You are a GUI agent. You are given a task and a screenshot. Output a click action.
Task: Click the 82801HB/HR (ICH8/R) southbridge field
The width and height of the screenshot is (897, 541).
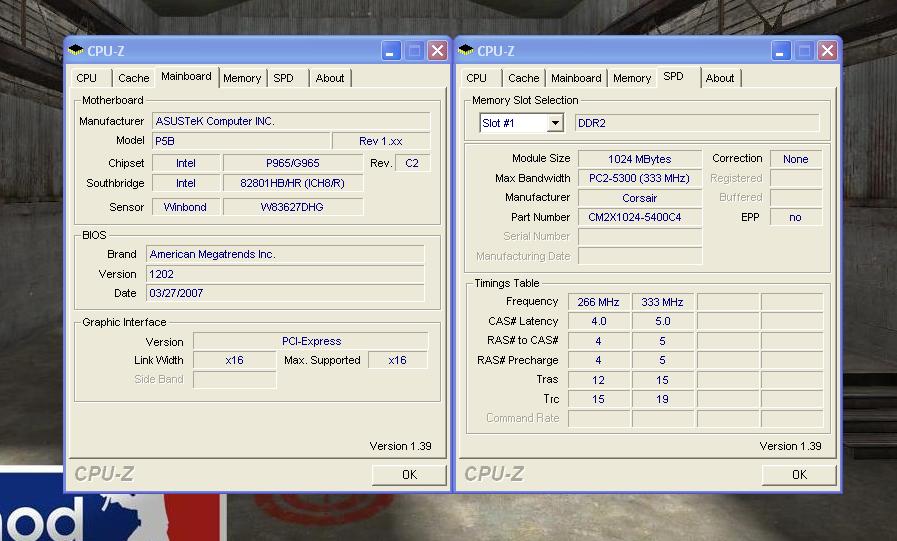pyautogui.click(x=293, y=183)
